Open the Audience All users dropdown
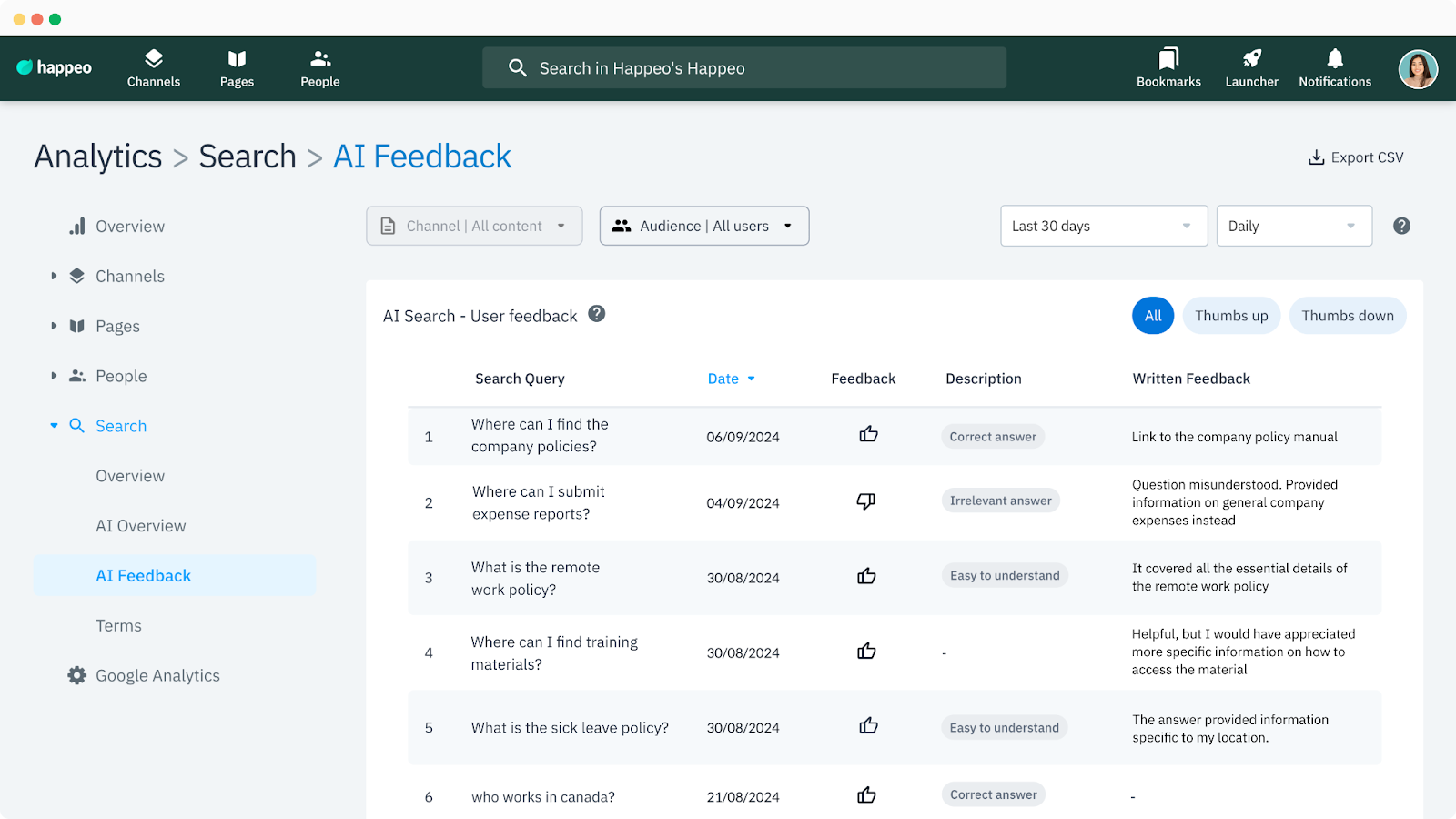The height and width of the screenshot is (819, 1456). pos(703,226)
